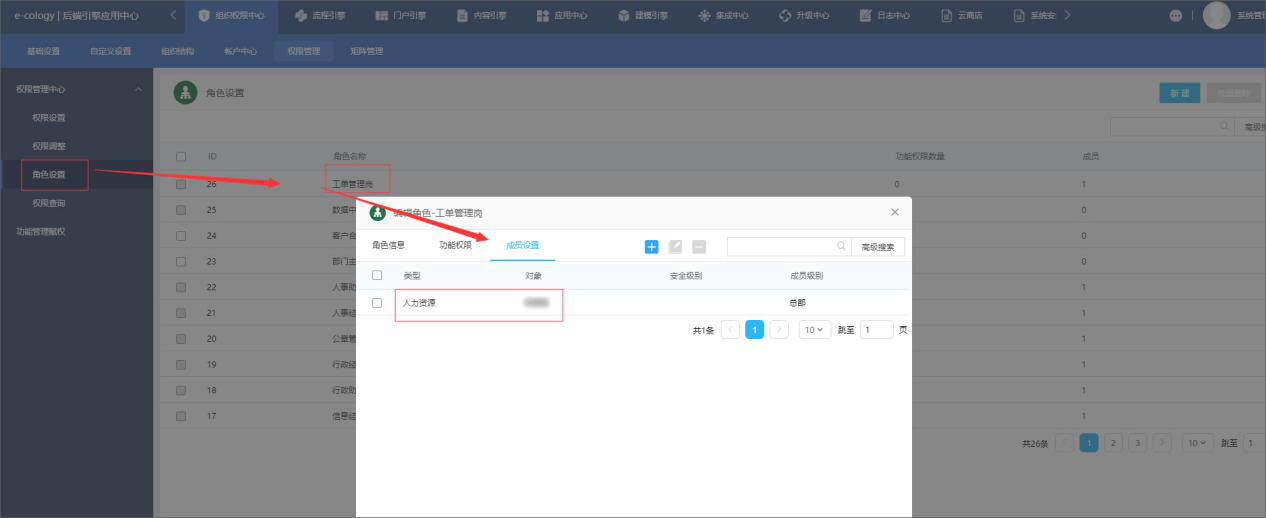
Task: Click the edit pencil icon in the dialog
Action: click(x=676, y=246)
